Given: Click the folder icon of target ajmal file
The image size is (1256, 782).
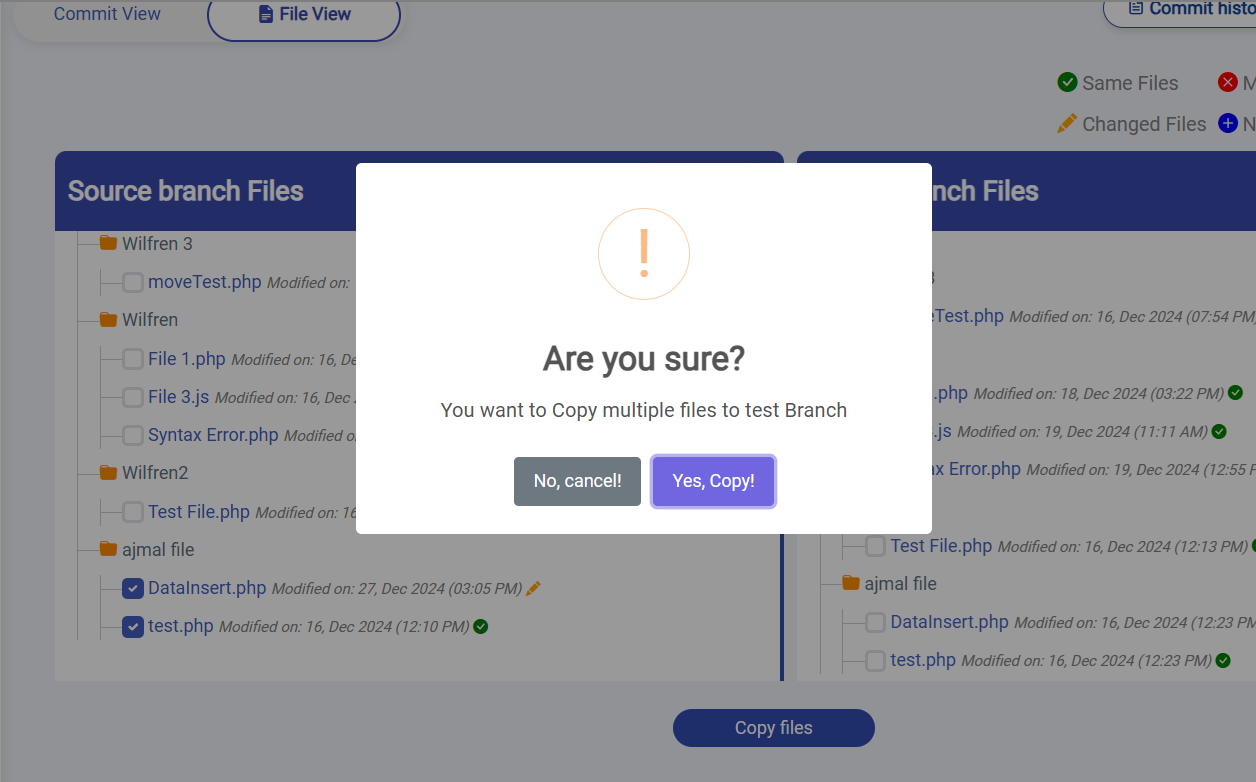Looking at the screenshot, I should pos(851,582).
